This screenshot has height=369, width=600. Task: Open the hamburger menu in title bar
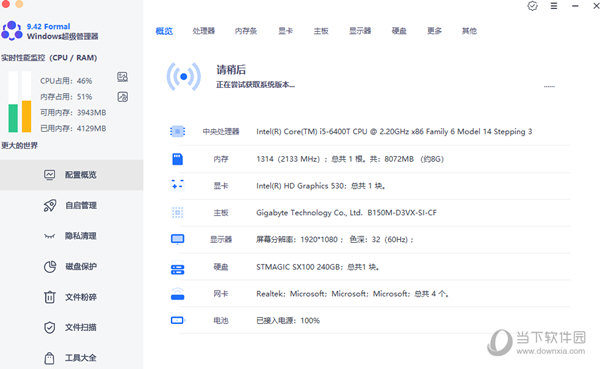click(x=554, y=6)
